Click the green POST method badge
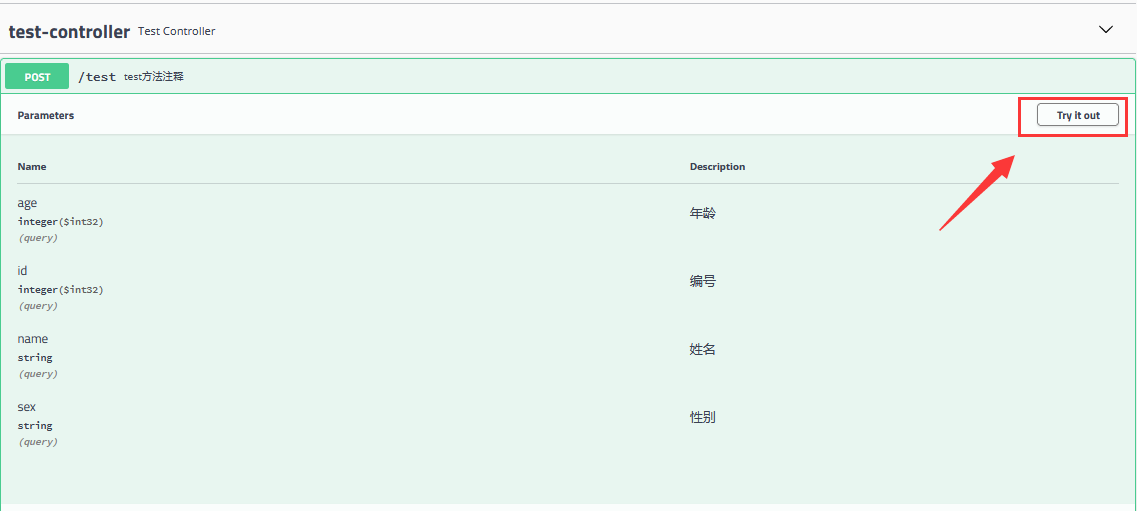Viewport: 1137px width, 511px height. point(37,76)
